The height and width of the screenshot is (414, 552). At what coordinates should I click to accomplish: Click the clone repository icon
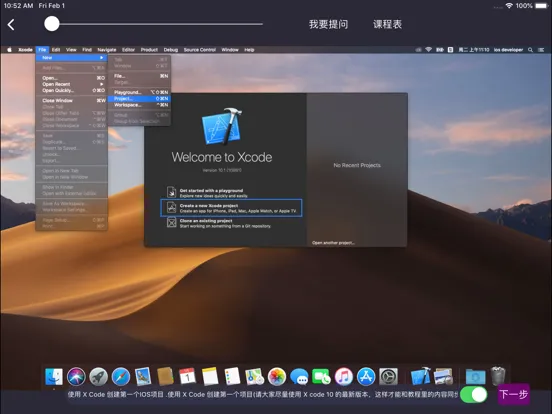click(171, 222)
